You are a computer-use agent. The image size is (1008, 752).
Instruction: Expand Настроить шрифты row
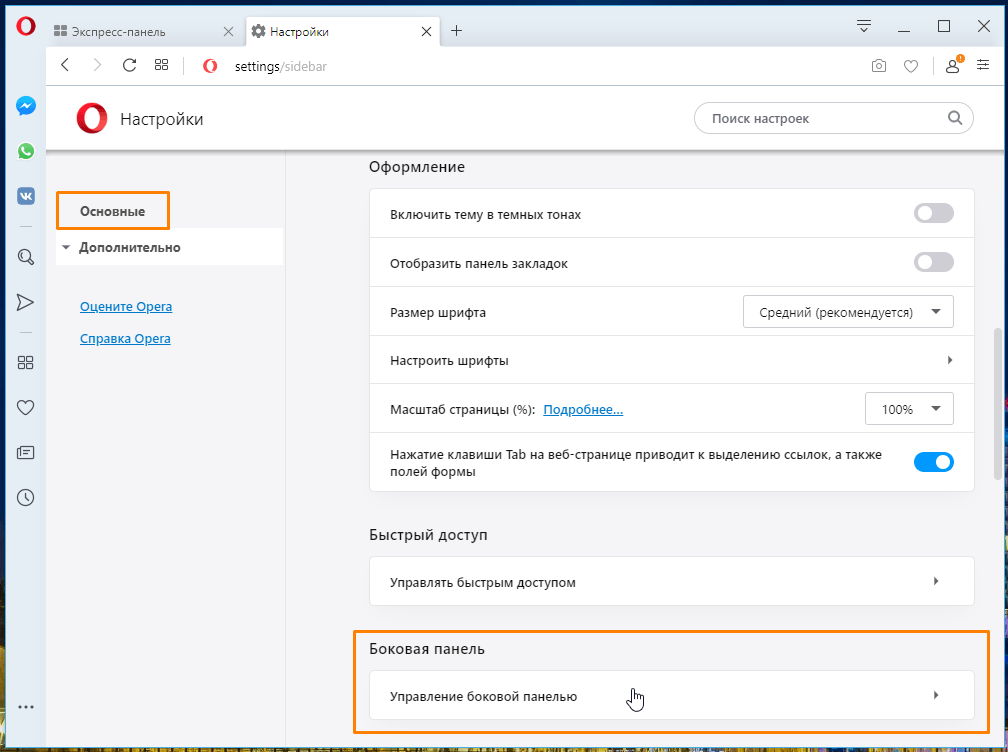tap(672, 360)
